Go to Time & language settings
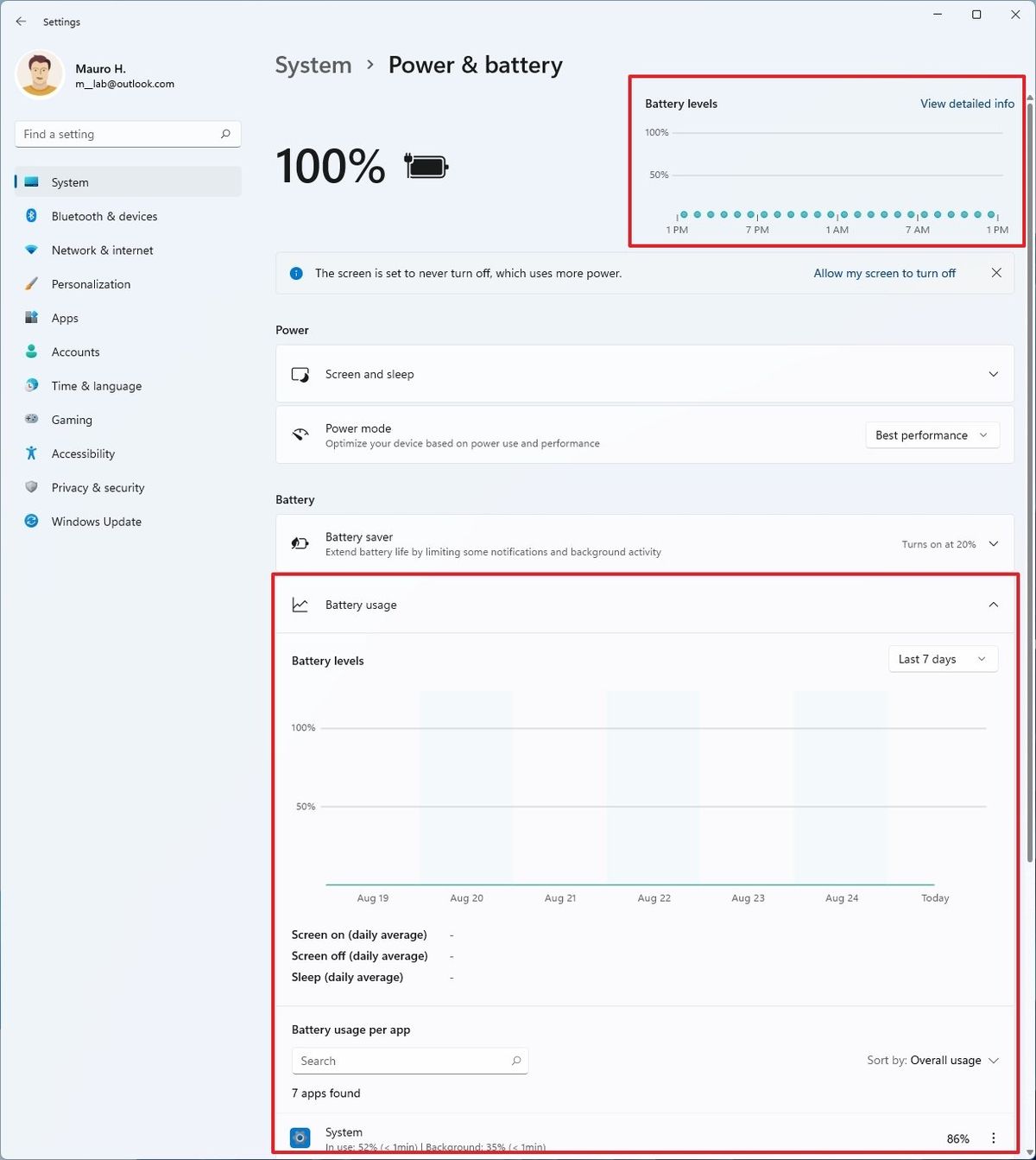 [x=96, y=386]
